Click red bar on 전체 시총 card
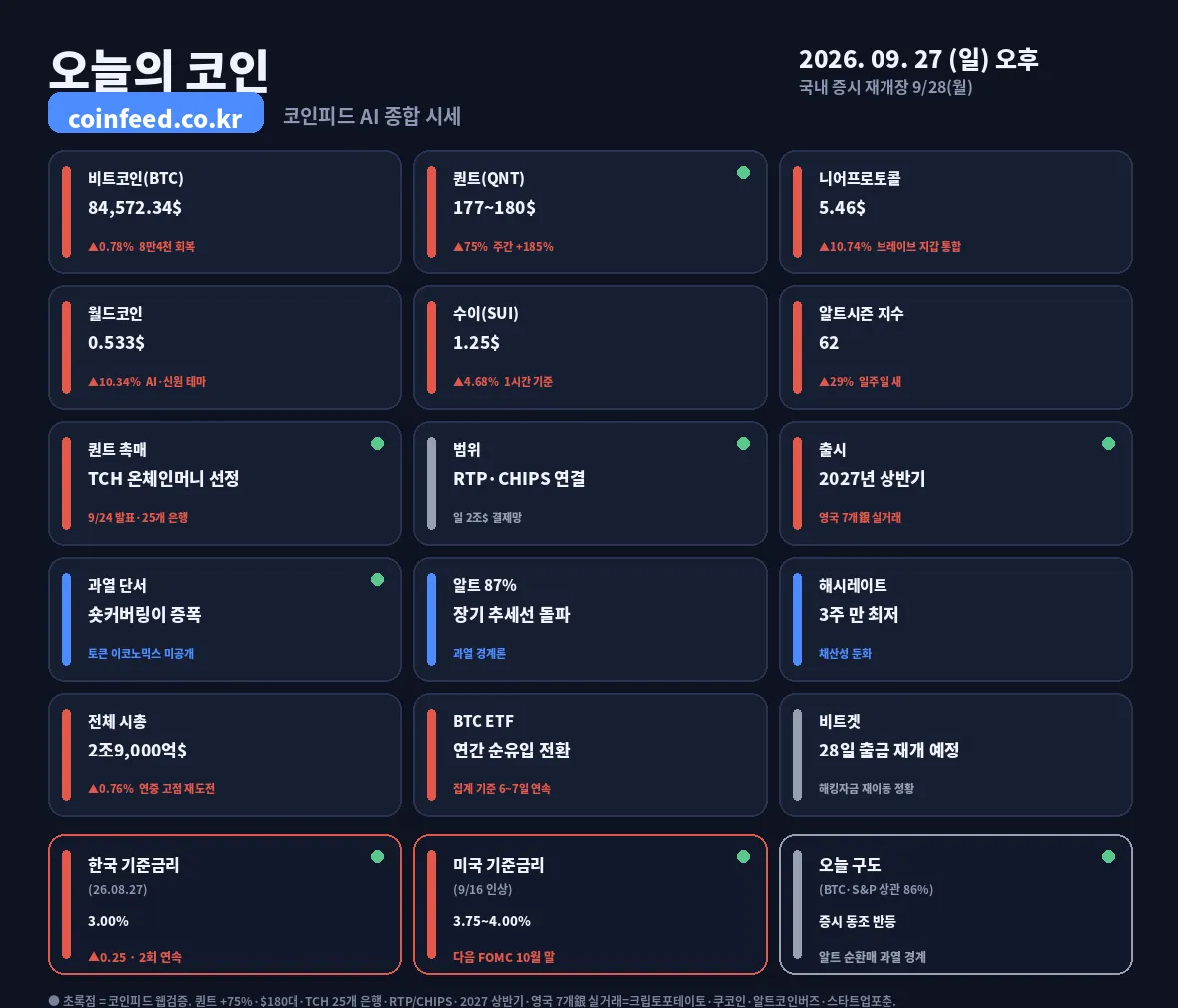The height and width of the screenshot is (1008, 1178). tap(66, 755)
